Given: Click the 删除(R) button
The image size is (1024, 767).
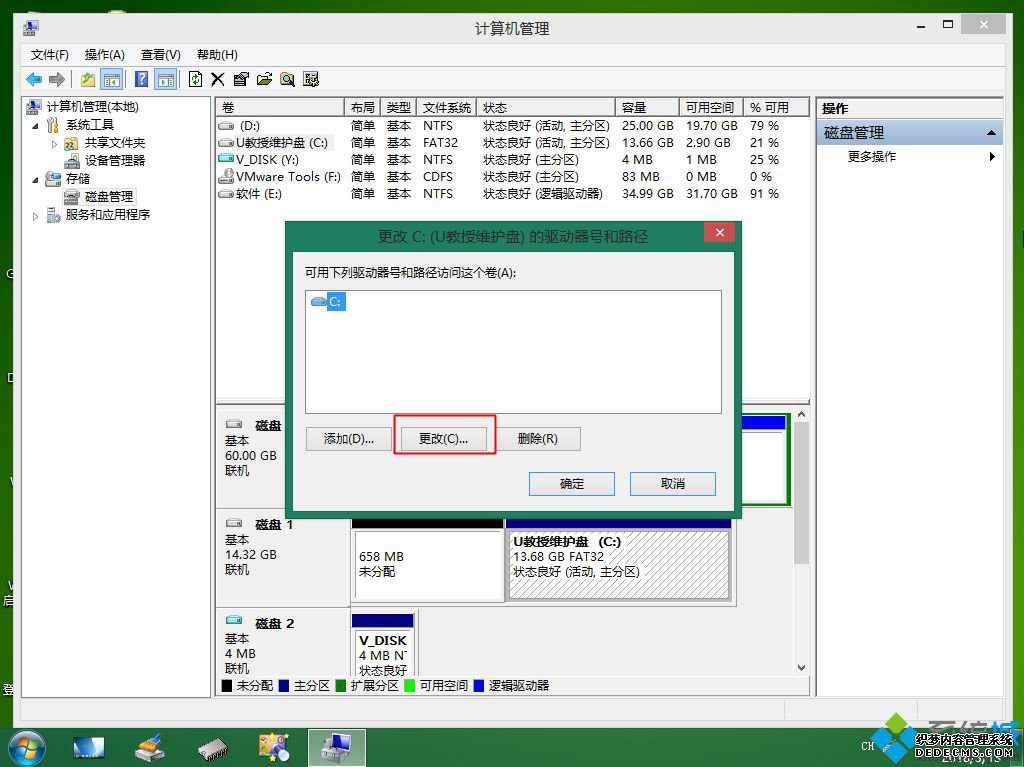Looking at the screenshot, I should click(x=537, y=438).
